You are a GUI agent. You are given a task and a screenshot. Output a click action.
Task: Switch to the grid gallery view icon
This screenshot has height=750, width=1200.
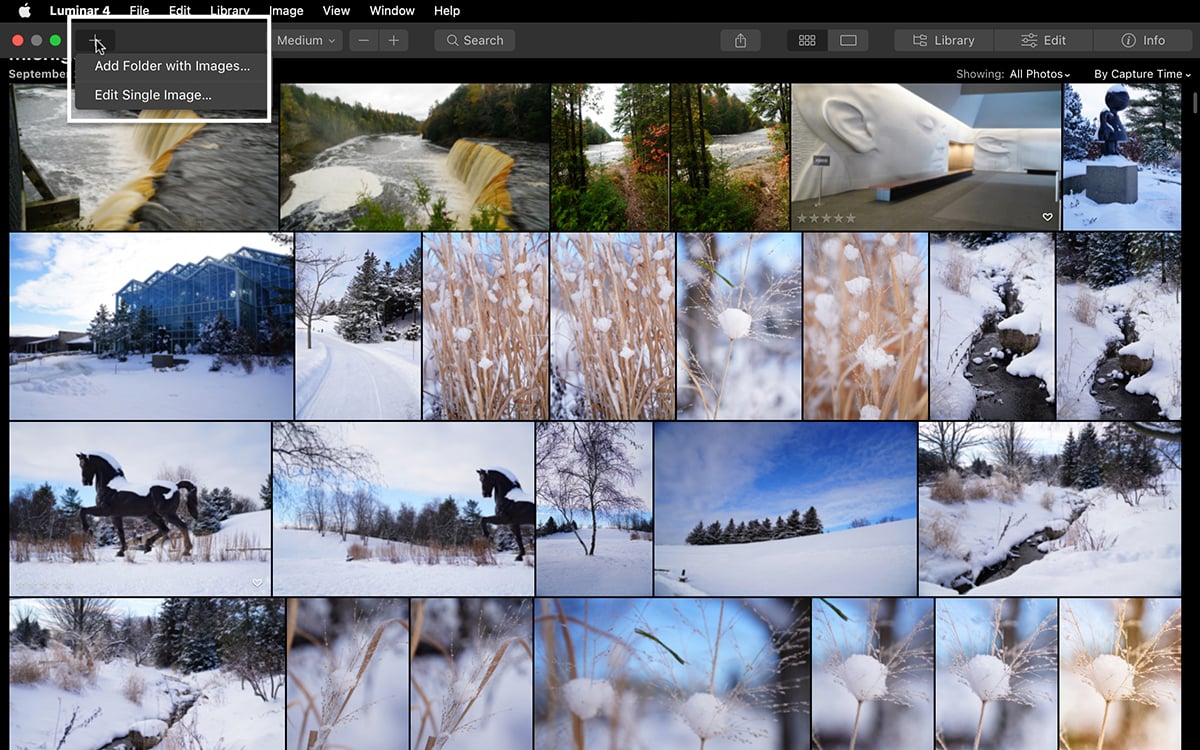pyautogui.click(x=807, y=40)
